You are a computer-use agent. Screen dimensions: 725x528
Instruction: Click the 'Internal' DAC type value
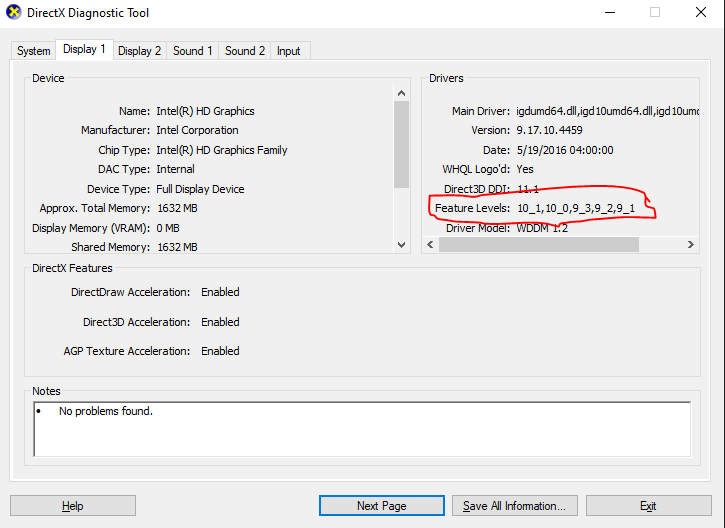[175, 169]
